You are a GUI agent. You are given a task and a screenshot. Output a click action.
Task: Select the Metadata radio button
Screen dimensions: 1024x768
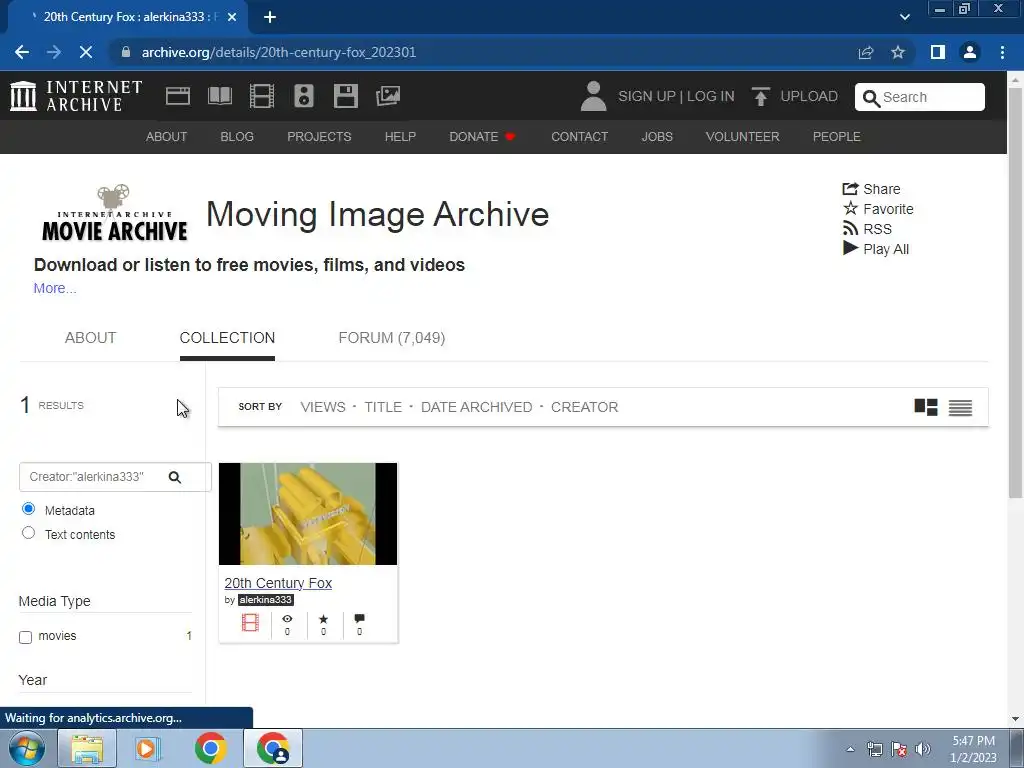pyautogui.click(x=28, y=509)
